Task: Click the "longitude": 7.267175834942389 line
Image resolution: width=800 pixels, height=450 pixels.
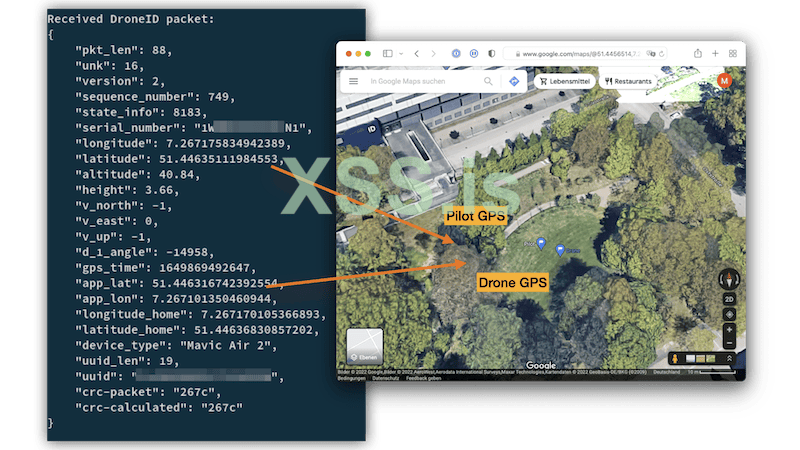Action: point(183,144)
